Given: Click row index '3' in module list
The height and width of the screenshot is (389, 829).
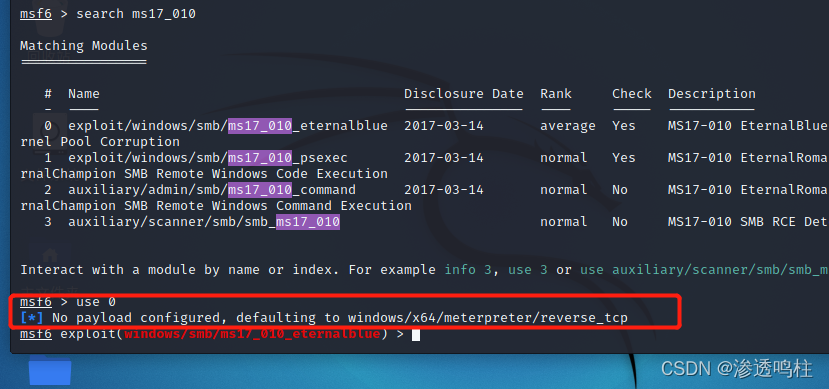Looking at the screenshot, I should point(48,222).
